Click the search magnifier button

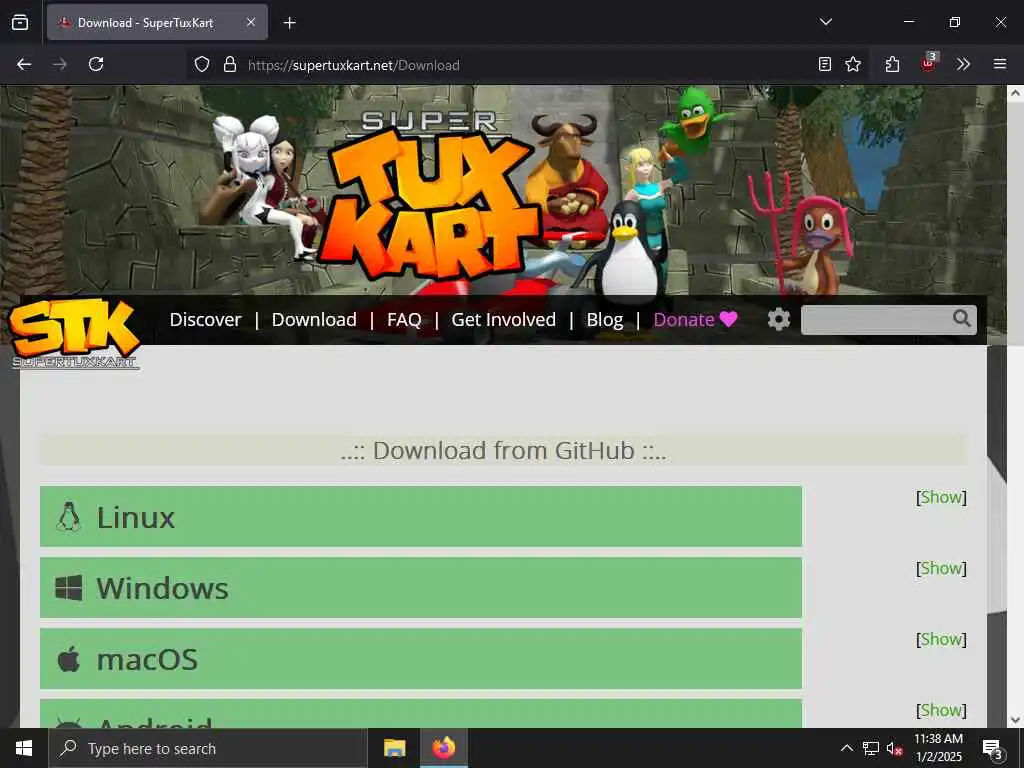961,318
